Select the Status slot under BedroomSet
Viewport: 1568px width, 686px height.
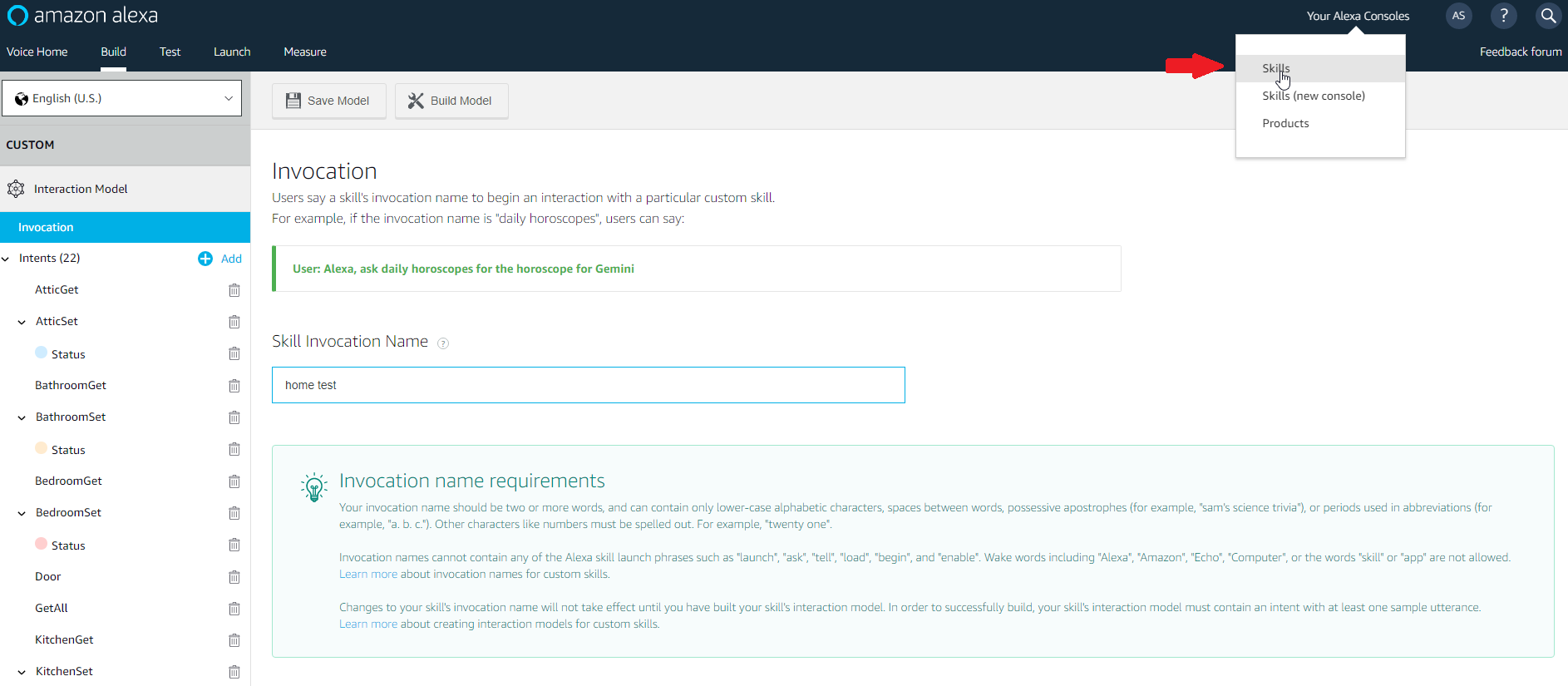(x=68, y=545)
